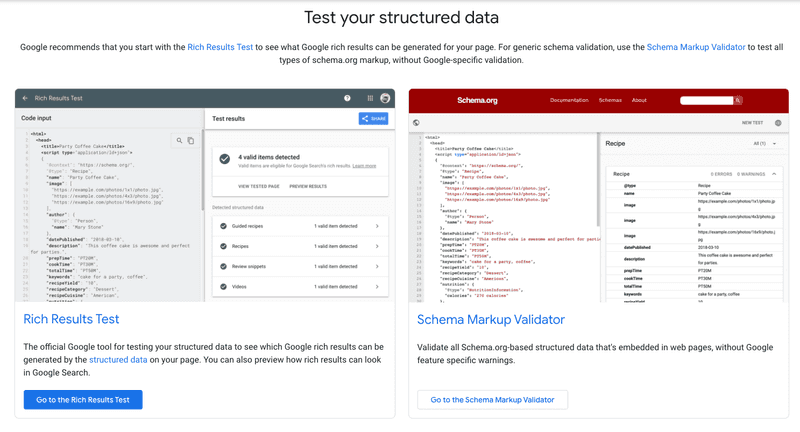Open the All (1) dropdown
Screen dimensions: 800x432
point(765,143)
